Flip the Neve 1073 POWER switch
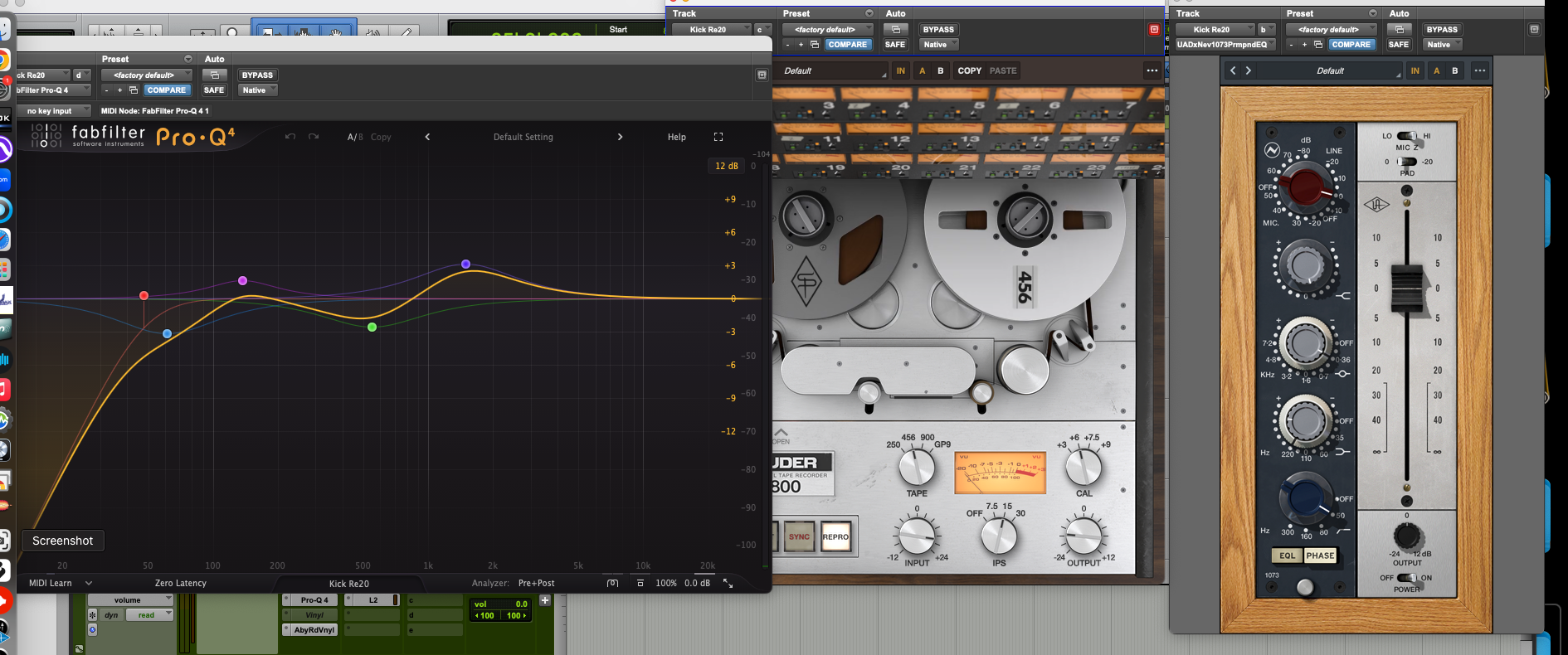Image resolution: width=1568 pixels, height=655 pixels. pos(1407,578)
